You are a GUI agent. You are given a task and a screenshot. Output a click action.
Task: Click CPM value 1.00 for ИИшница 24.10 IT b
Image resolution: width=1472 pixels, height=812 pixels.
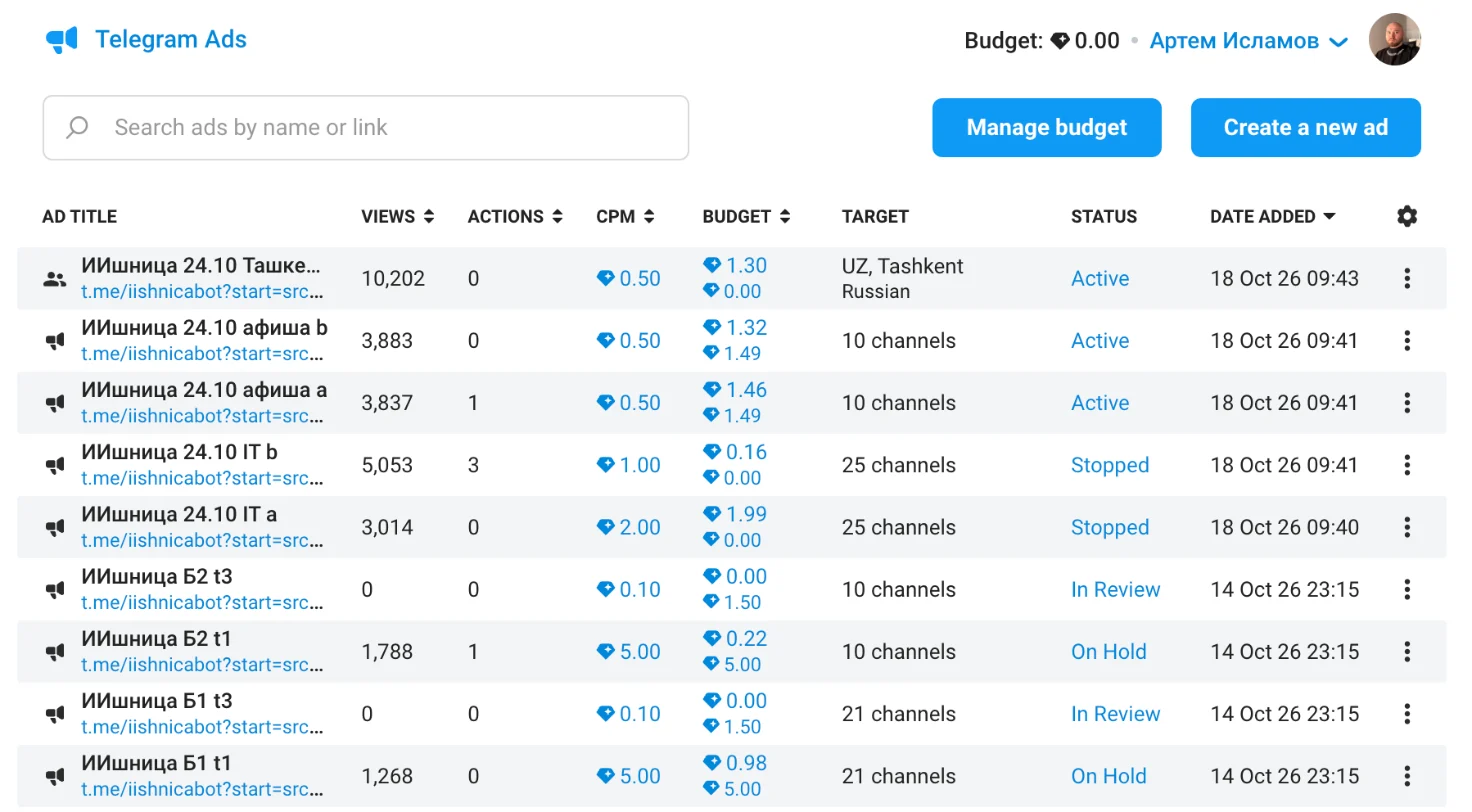pos(629,465)
